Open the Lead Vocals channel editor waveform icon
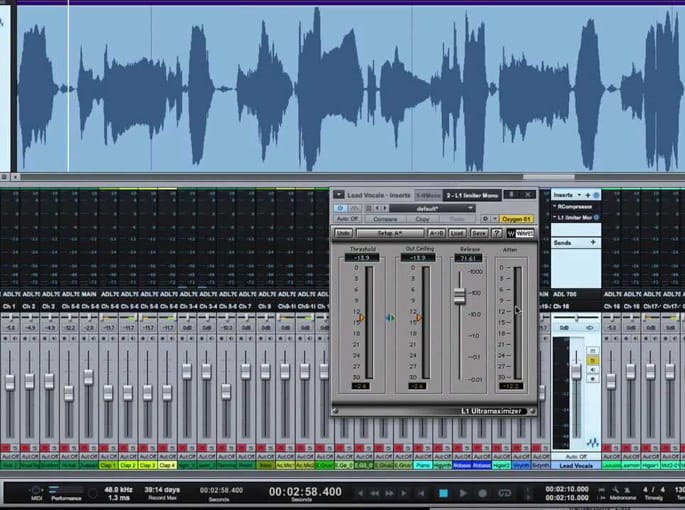Viewport: 685px width, 510px height. pyautogui.click(x=592, y=442)
